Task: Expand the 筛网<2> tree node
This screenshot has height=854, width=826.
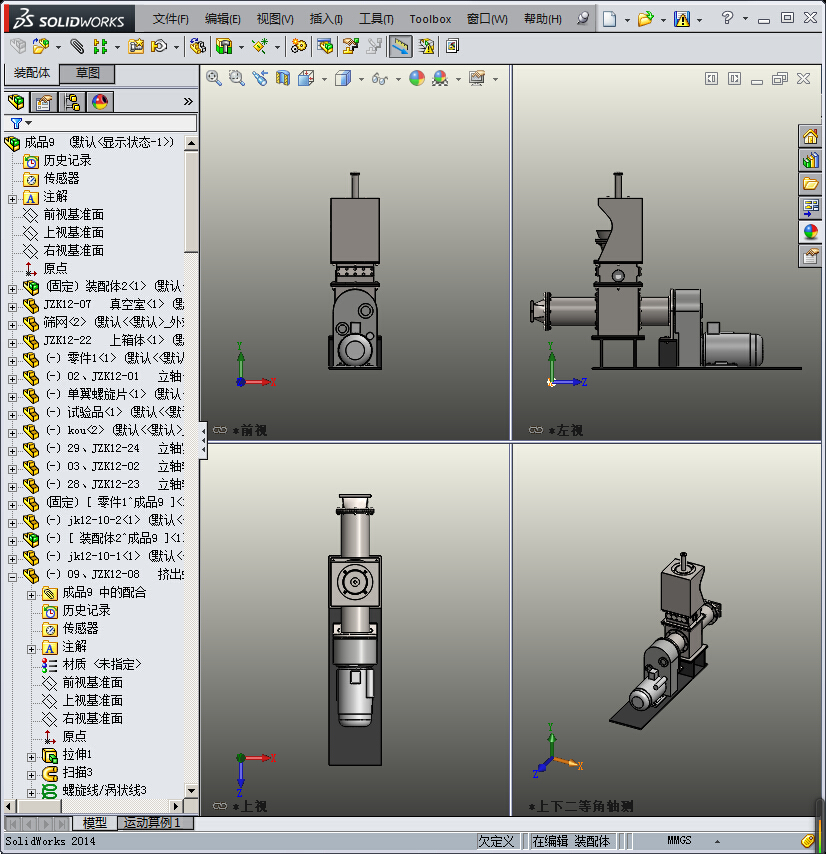Action: 12,325
